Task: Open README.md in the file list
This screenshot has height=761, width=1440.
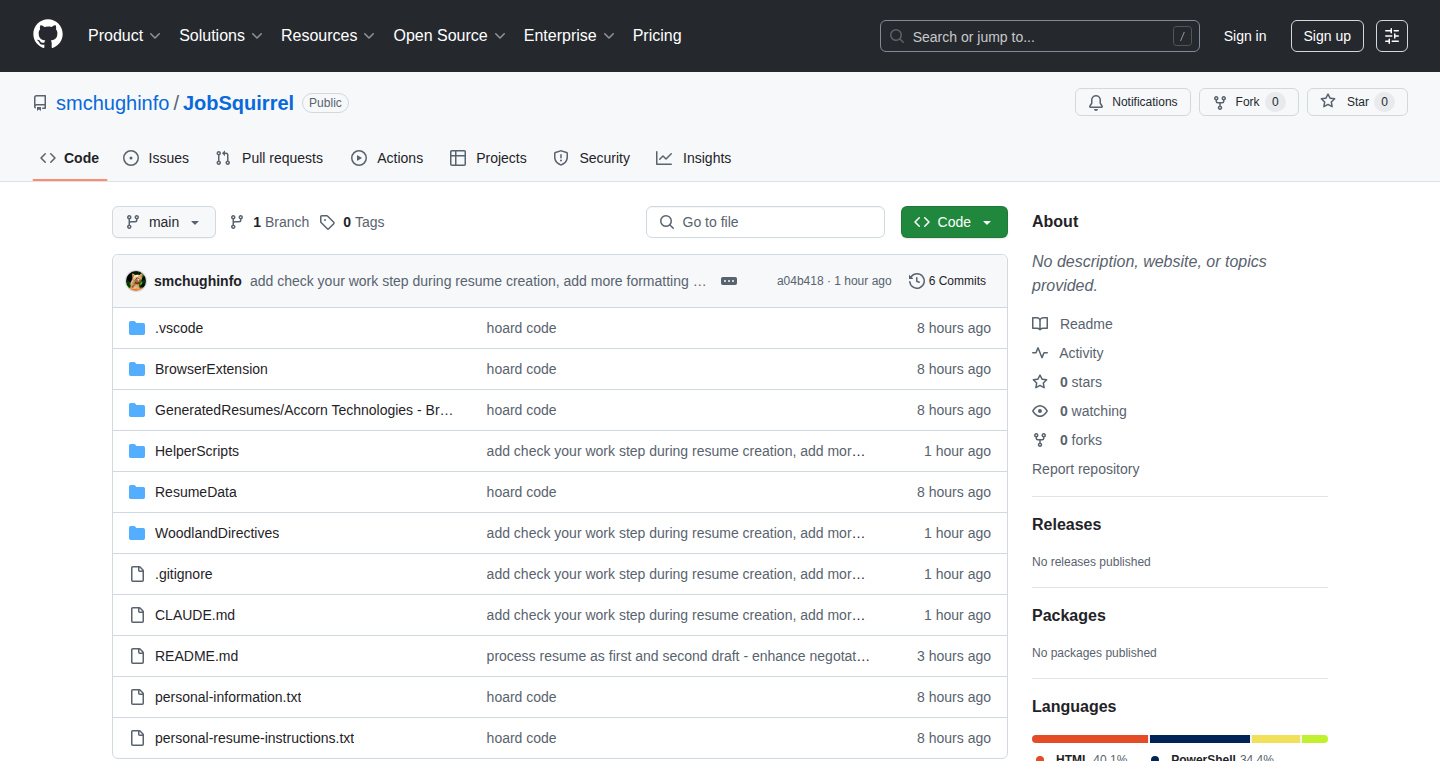Action: 196,656
